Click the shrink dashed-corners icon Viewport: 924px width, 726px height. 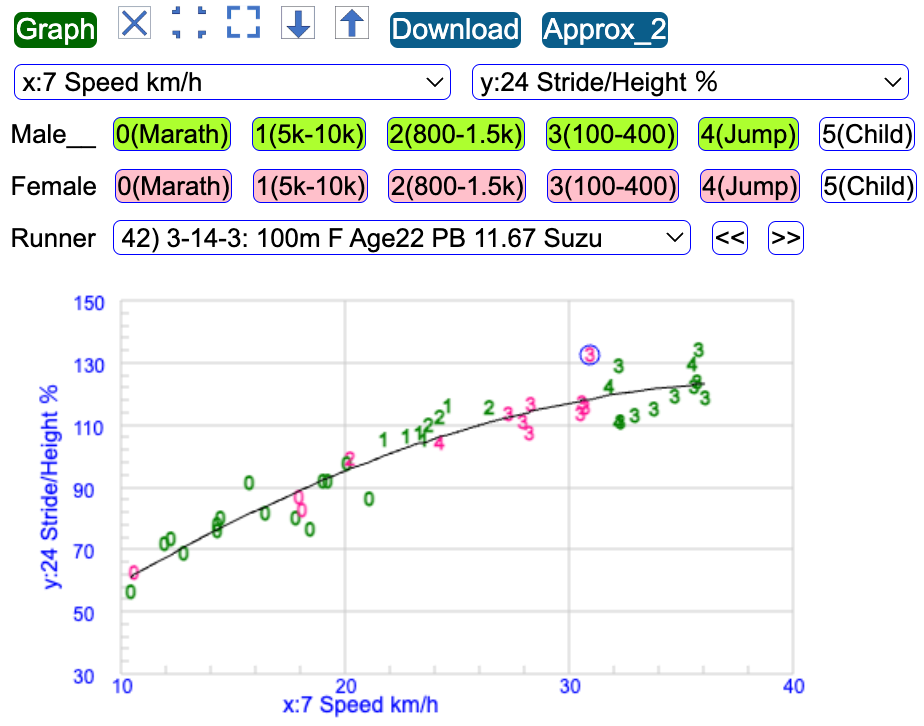(189, 22)
